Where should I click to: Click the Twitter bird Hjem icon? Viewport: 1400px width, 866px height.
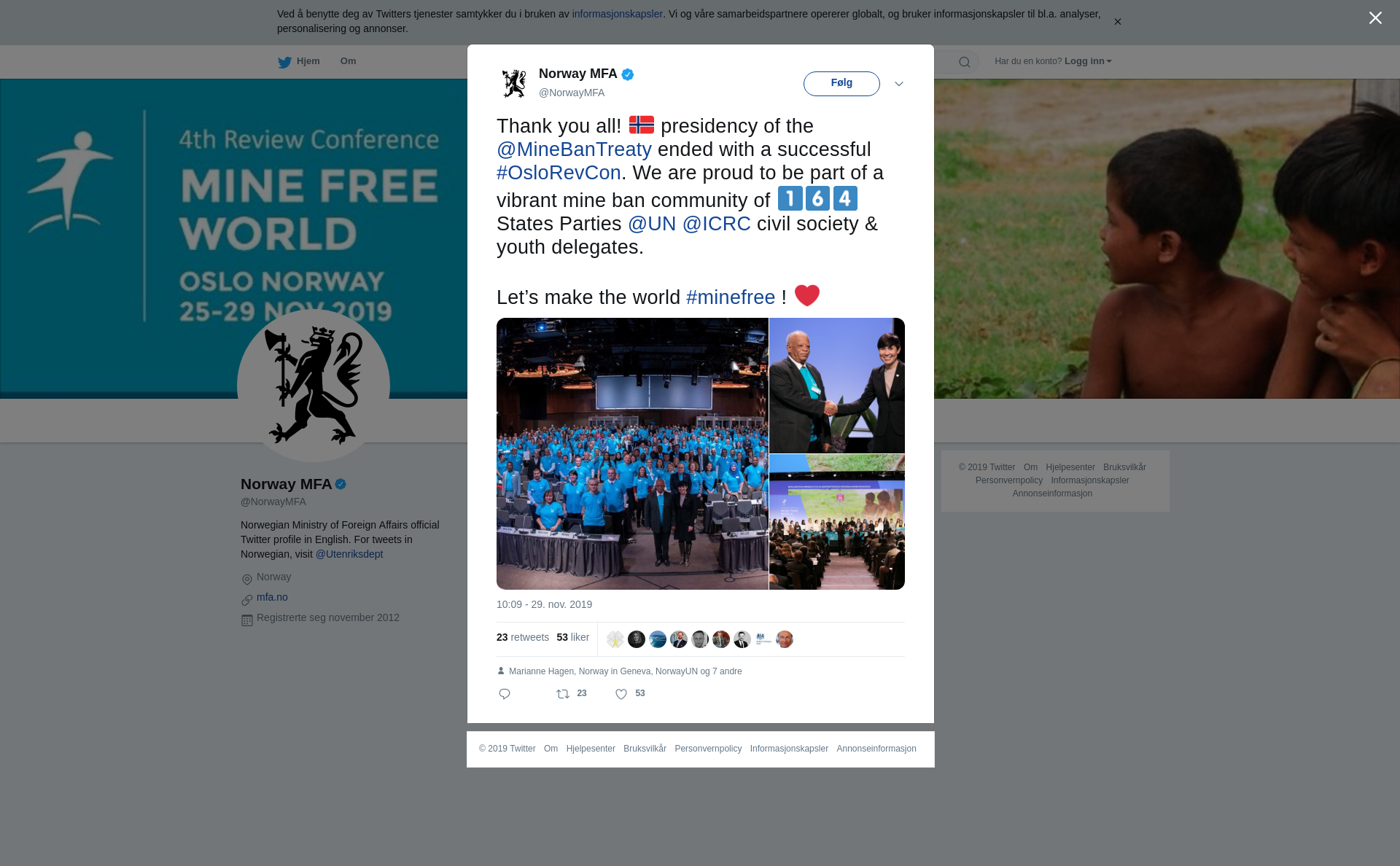(x=284, y=62)
